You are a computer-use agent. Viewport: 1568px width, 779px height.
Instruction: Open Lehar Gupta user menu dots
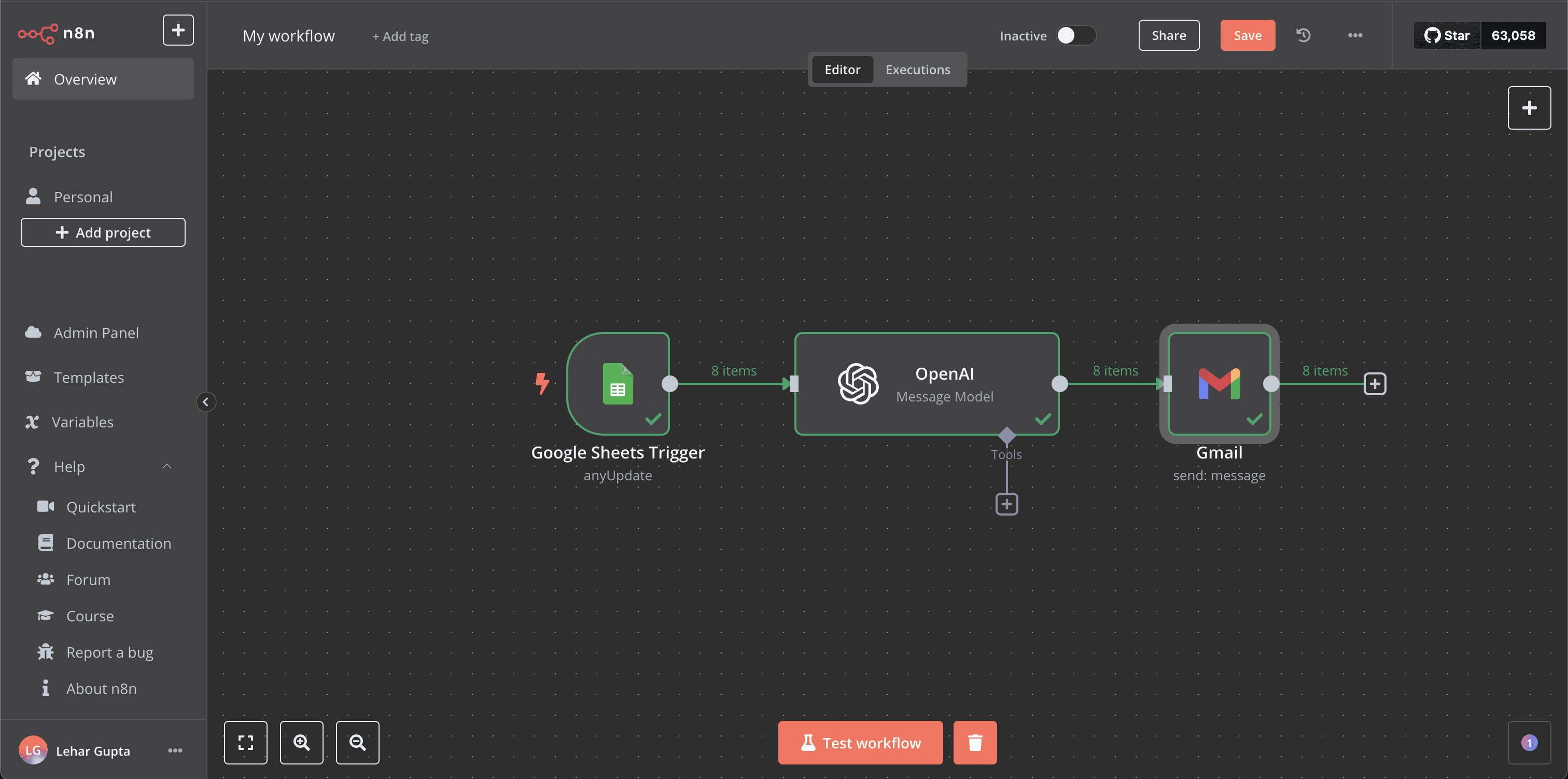pyautogui.click(x=175, y=750)
